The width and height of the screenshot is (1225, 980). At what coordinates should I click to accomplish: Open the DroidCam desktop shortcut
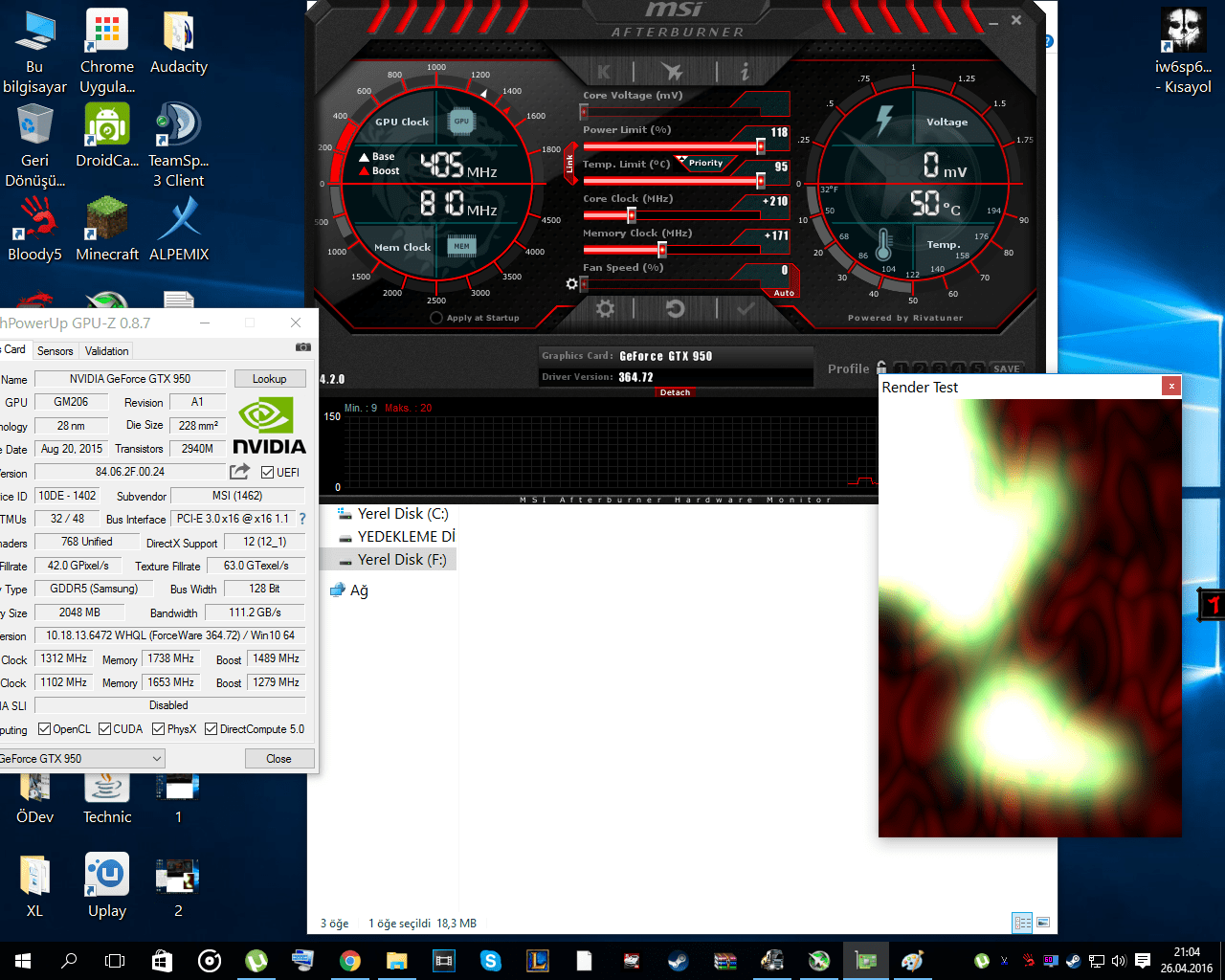107,136
